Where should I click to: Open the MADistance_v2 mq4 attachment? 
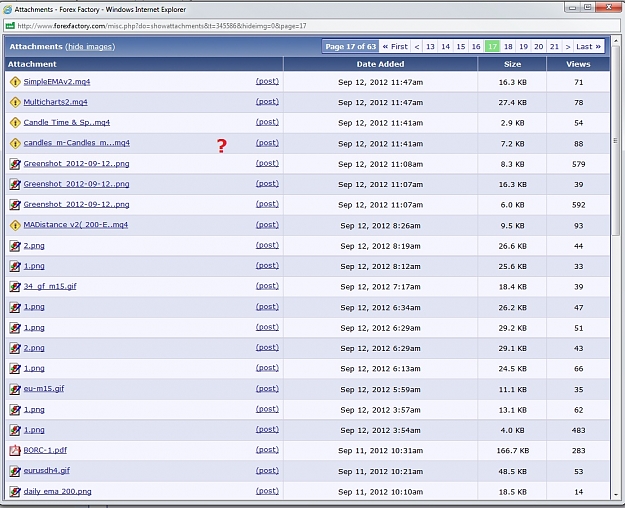click(x=76, y=225)
